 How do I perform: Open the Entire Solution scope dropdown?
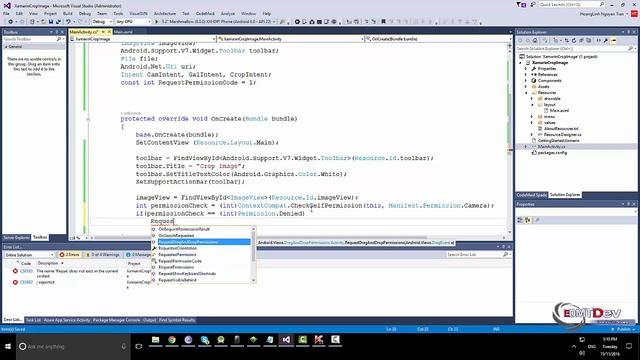pyautogui.click(x=29, y=255)
